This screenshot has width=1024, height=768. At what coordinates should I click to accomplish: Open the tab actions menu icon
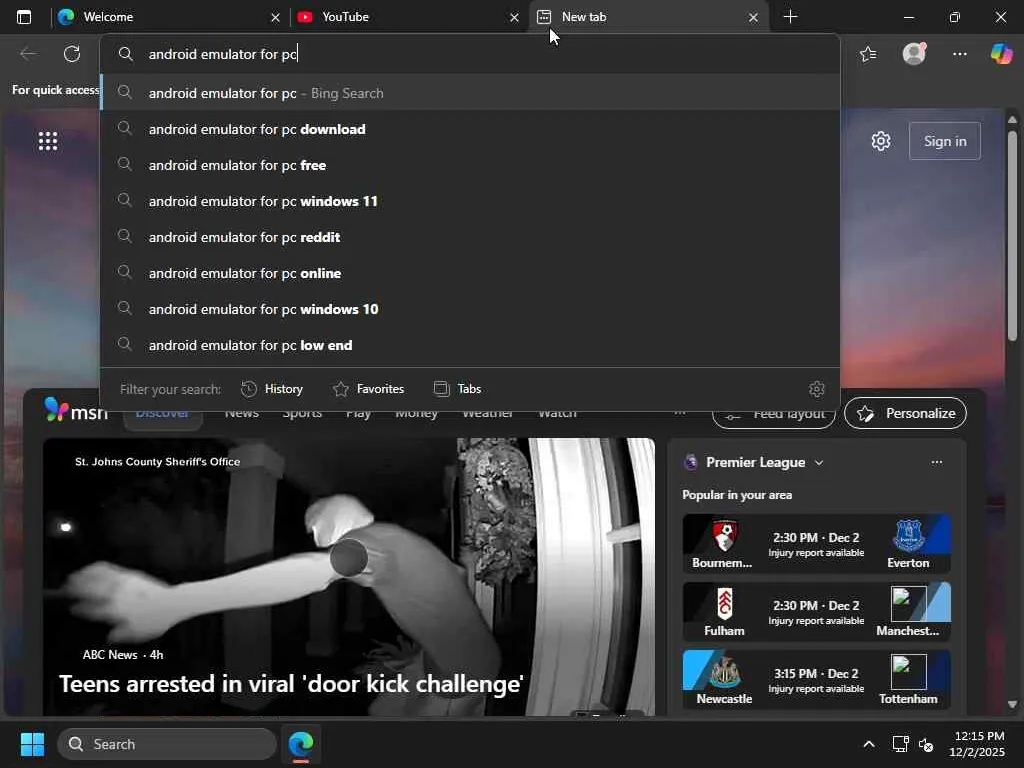click(x=24, y=17)
